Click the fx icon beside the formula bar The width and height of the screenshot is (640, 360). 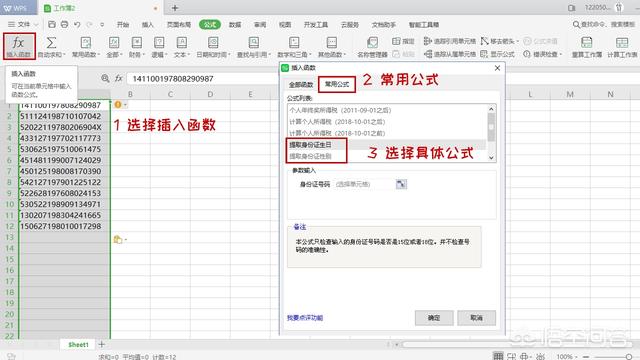(118, 78)
